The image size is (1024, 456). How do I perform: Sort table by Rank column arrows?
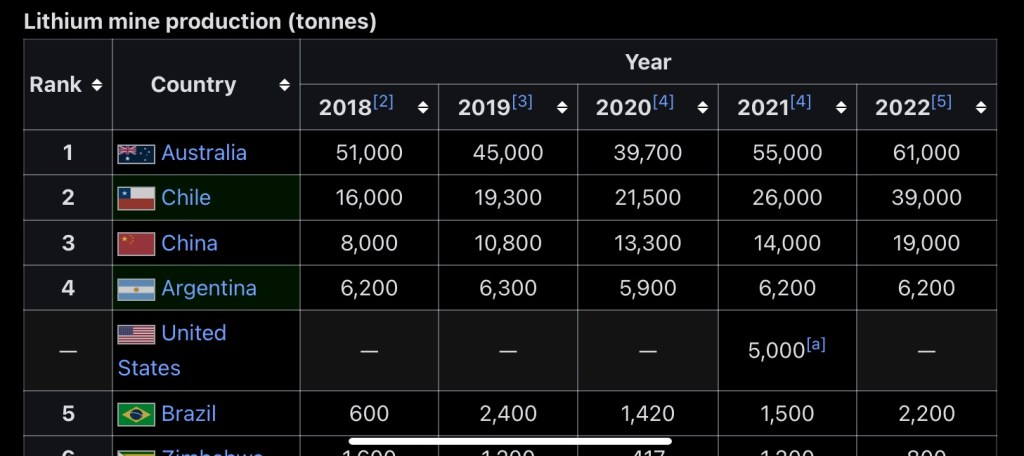pos(97,85)
